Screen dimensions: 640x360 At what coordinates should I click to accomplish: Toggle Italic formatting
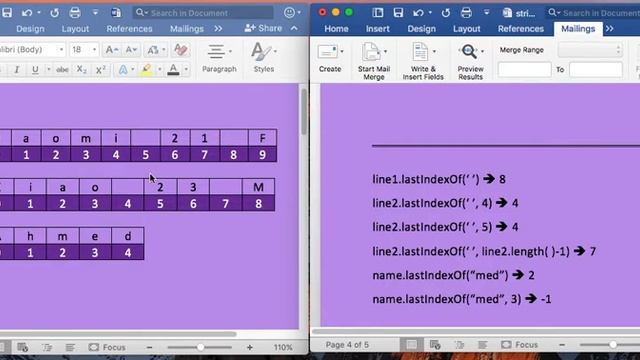point(17,70)
